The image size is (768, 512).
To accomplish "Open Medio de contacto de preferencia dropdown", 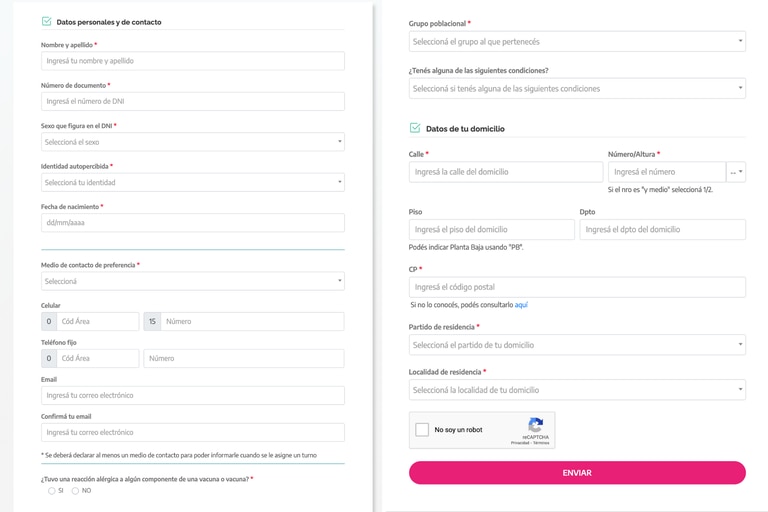I will click(x=192, y=281).
